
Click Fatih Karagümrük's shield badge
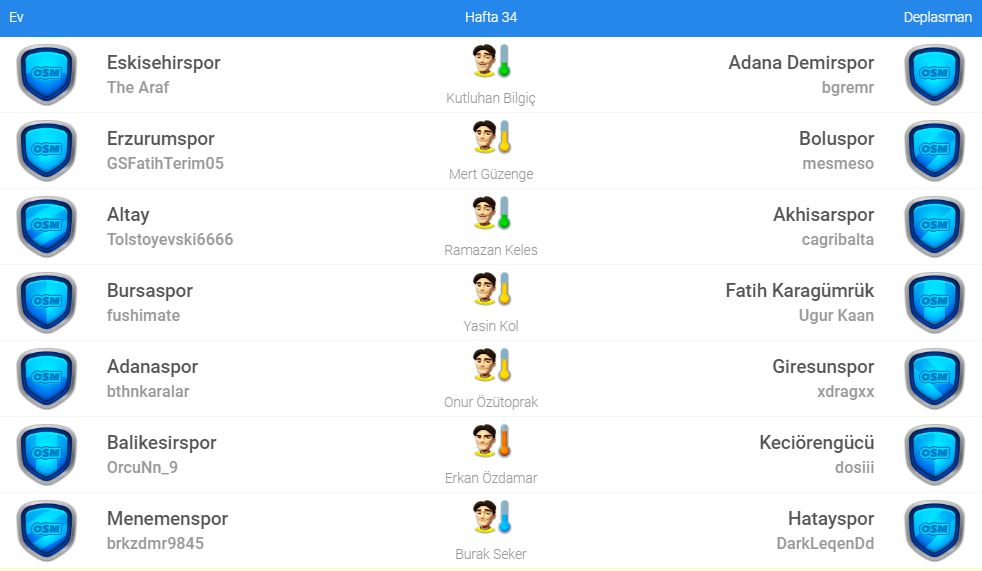click(x=934, y=303)
